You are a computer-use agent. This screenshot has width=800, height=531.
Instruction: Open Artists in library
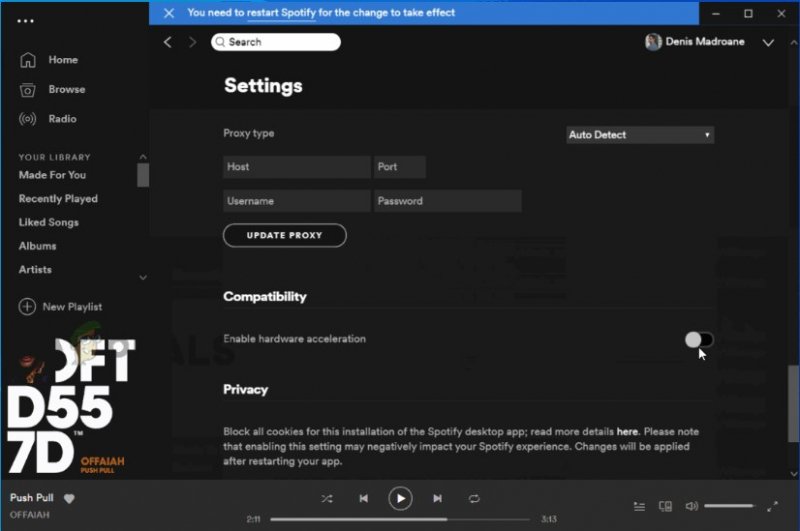coord(35,269)
